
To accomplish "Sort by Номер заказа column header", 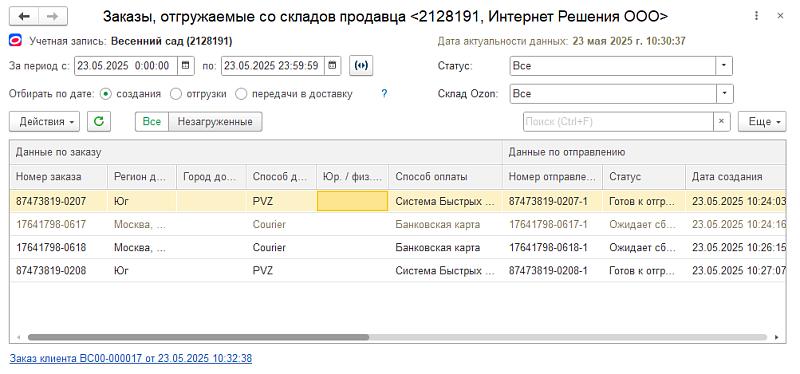I will 58,177.
